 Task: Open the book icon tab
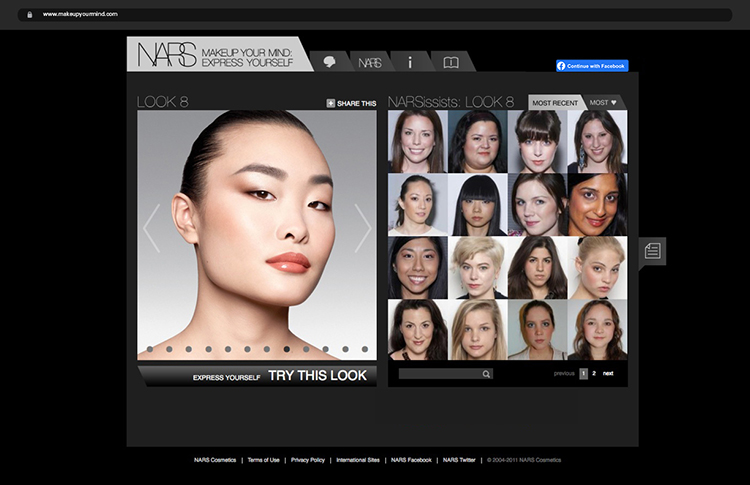451,62
